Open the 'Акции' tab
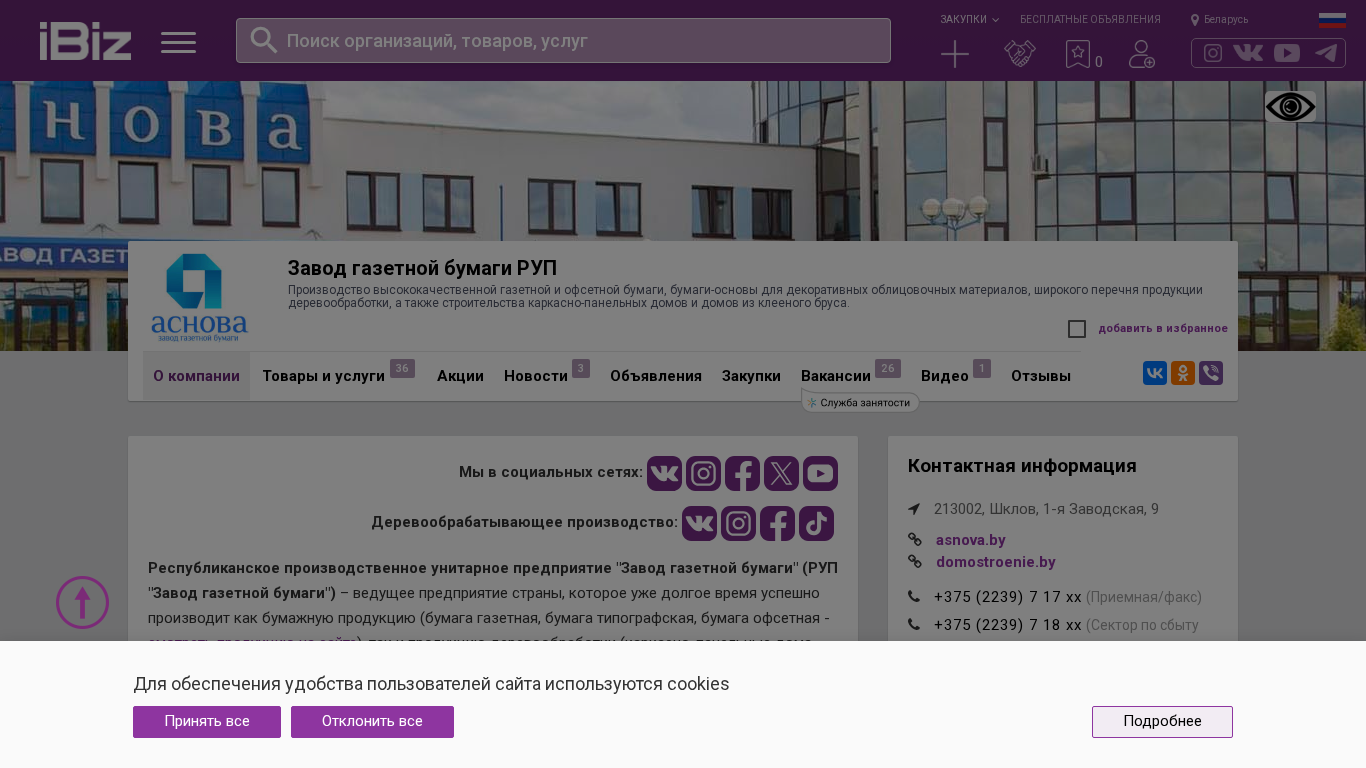 [x=460, y=376]
